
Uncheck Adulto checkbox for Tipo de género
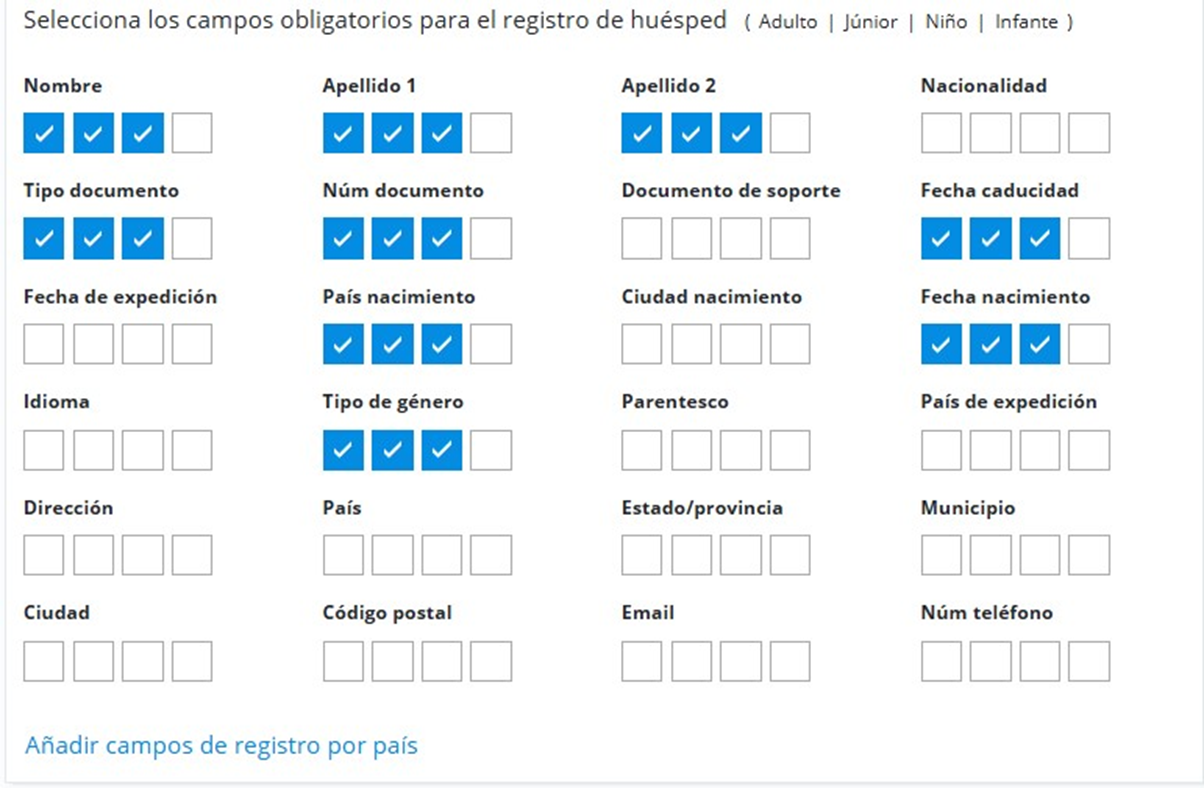point(343,450)
